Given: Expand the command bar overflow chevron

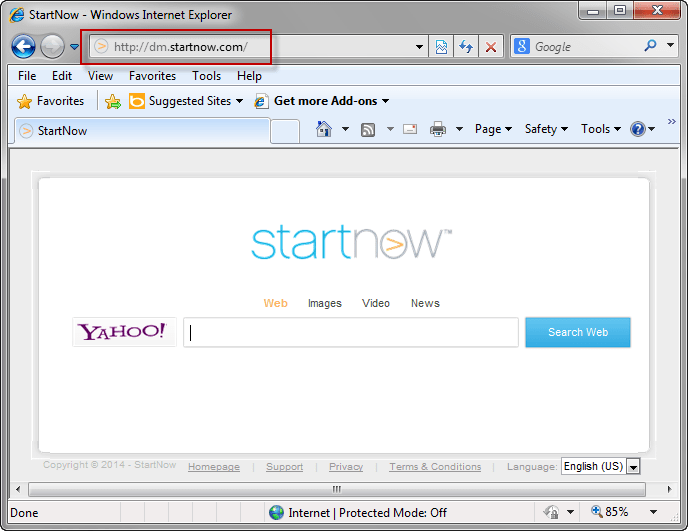Looking at the screenshot, I should (671, 122).
